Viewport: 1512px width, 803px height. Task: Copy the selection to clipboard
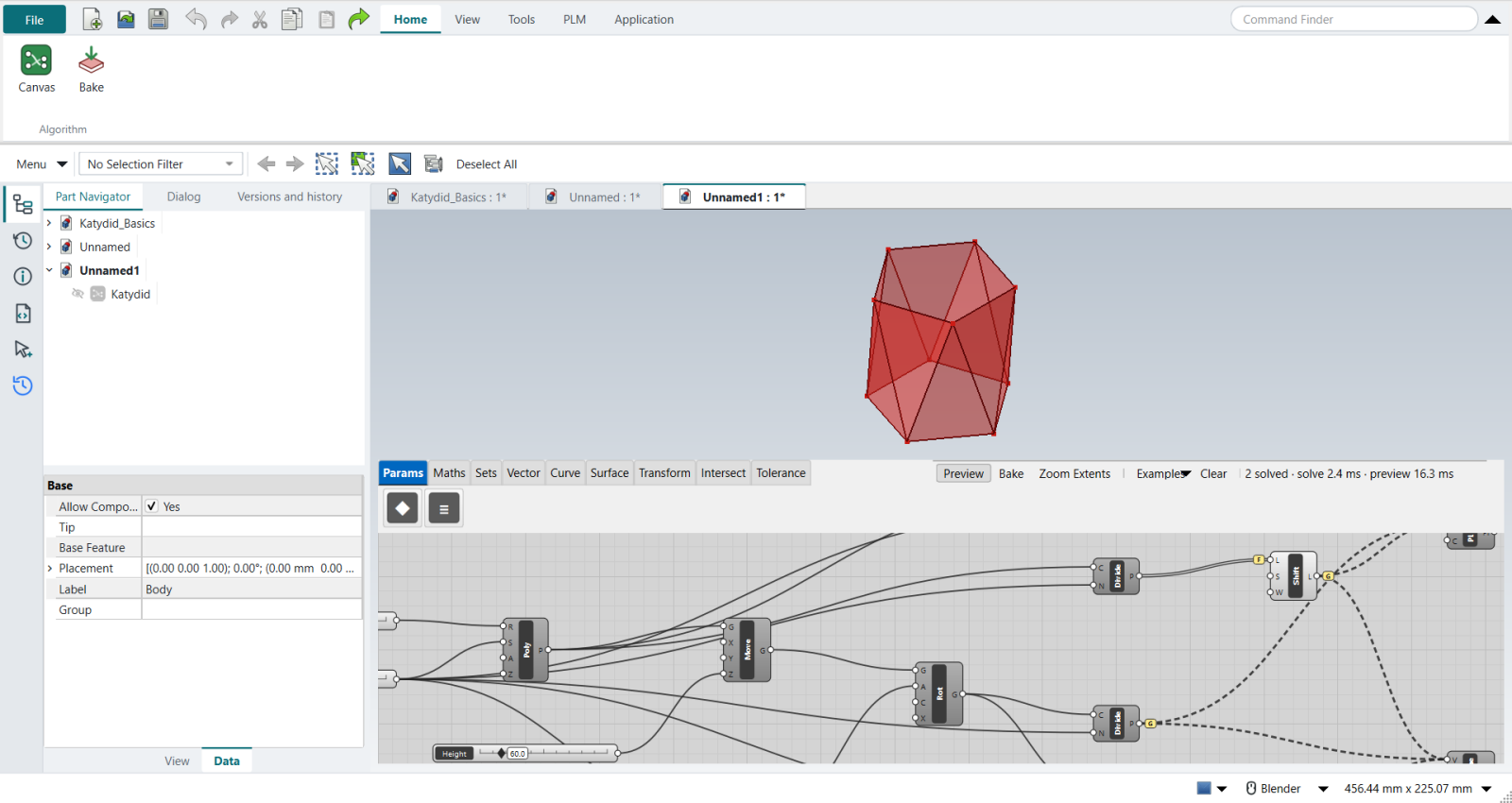click(x=292, y=19)
